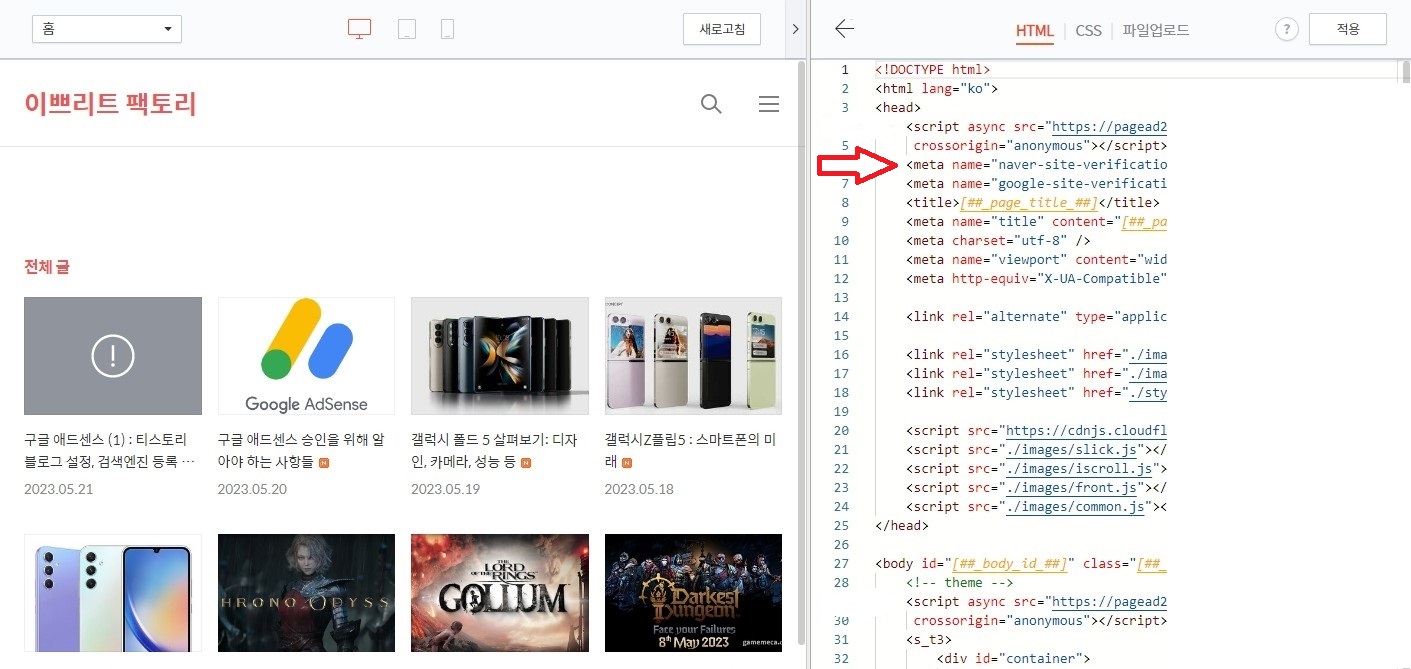Click the 전체 글 heading link
Viewport: 1411px width, 669px height.
click(47, 267)
